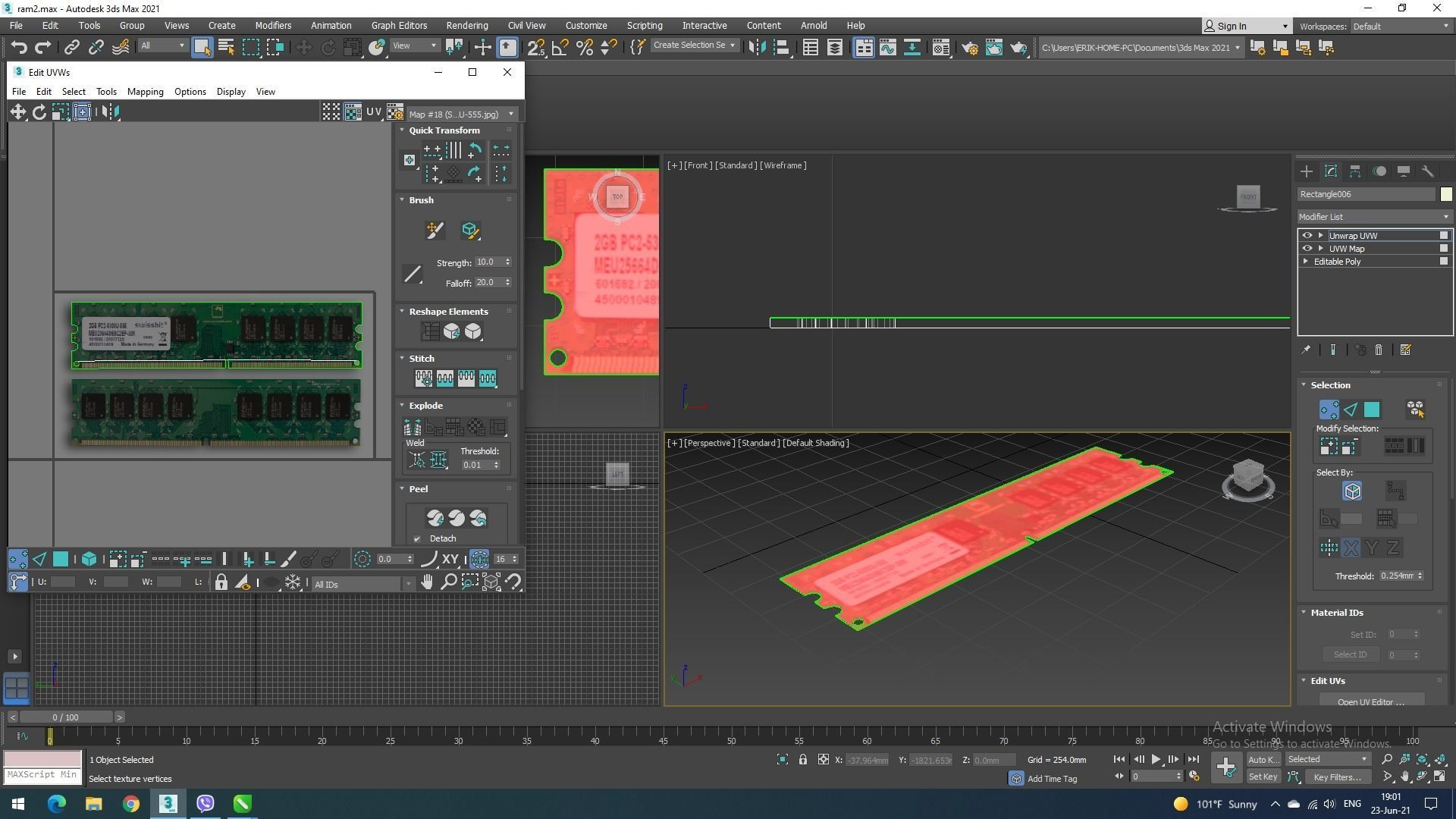Click the time slider 0 / 100 handle
Image resolution: width=1456 pixels, height=819 pixels.
pyautogui.click(x=65, y=717)
